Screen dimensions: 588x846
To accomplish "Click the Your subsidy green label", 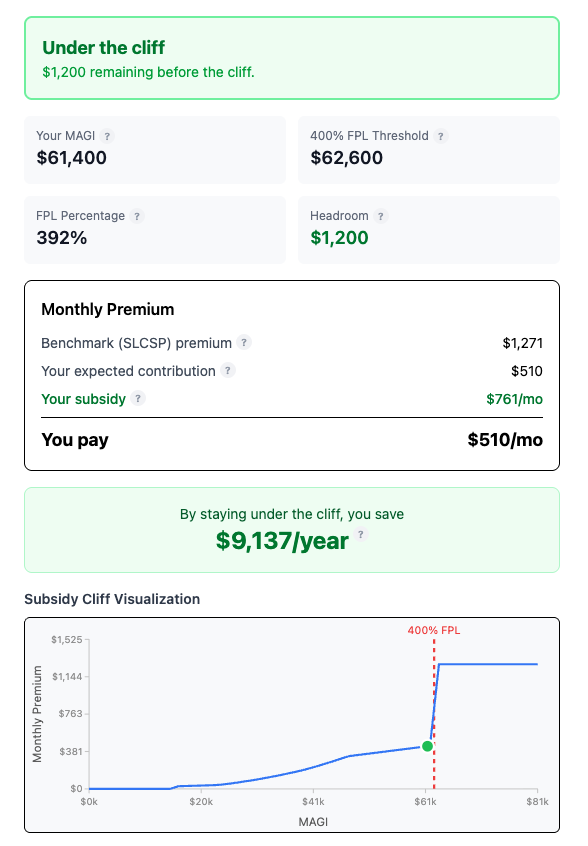I will pyautogui.click(x=81, y=399).
